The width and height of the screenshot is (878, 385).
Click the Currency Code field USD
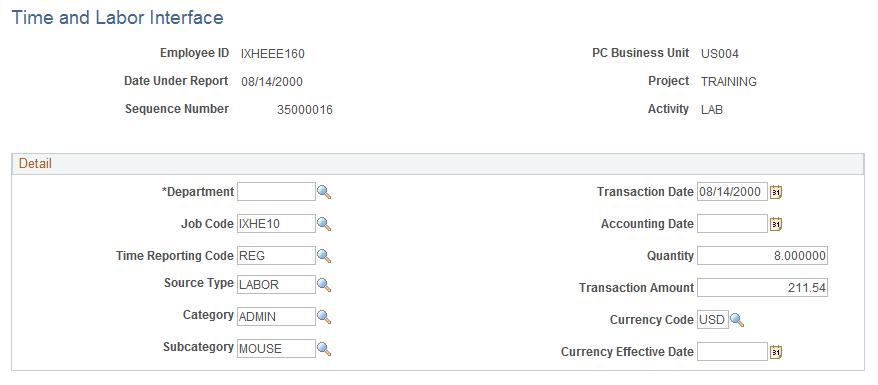coord(713,320)
